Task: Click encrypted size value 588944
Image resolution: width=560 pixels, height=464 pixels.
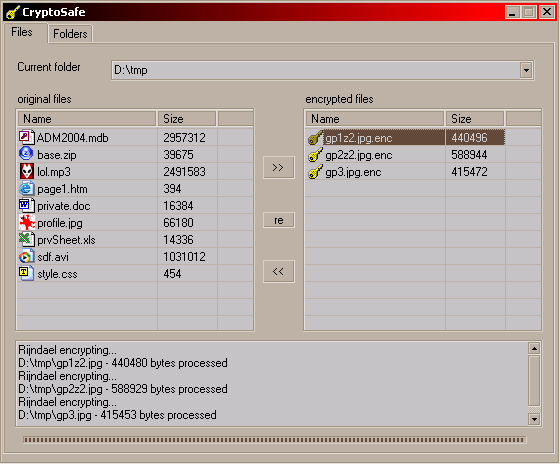Action: (469, 155)
